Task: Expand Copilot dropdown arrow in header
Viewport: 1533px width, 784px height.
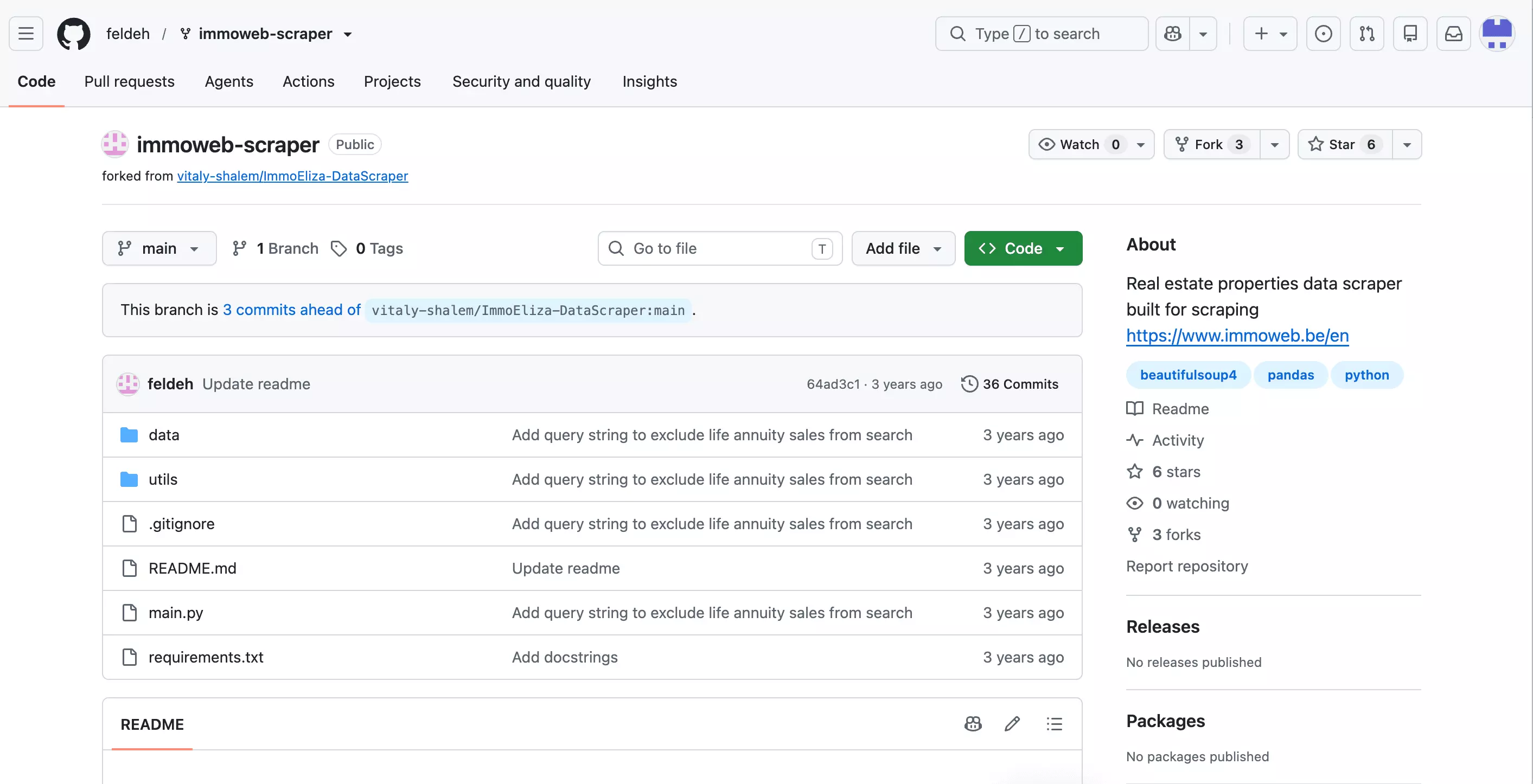Action: 1203,34
